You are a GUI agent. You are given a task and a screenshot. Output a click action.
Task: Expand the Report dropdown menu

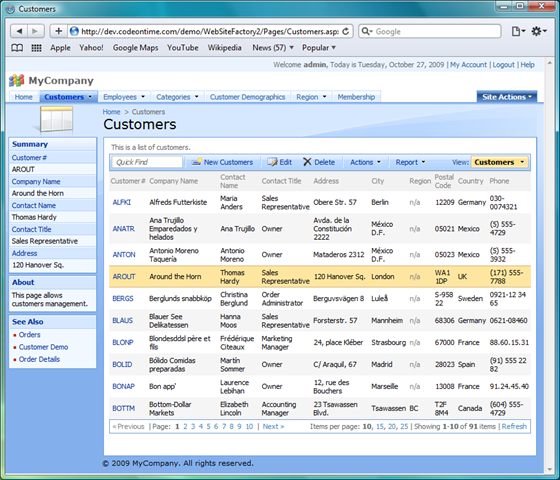coord(410,162)
